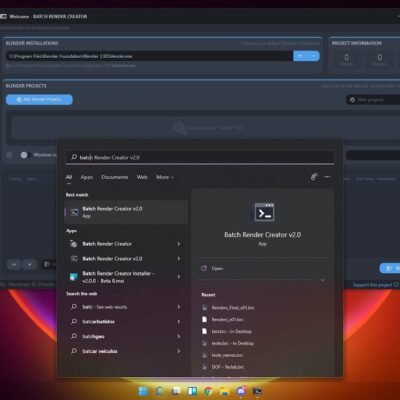Viewport: 400px width, 400px height.
Task: Open the three-dots menu in search panel
Action: (327, 177)
